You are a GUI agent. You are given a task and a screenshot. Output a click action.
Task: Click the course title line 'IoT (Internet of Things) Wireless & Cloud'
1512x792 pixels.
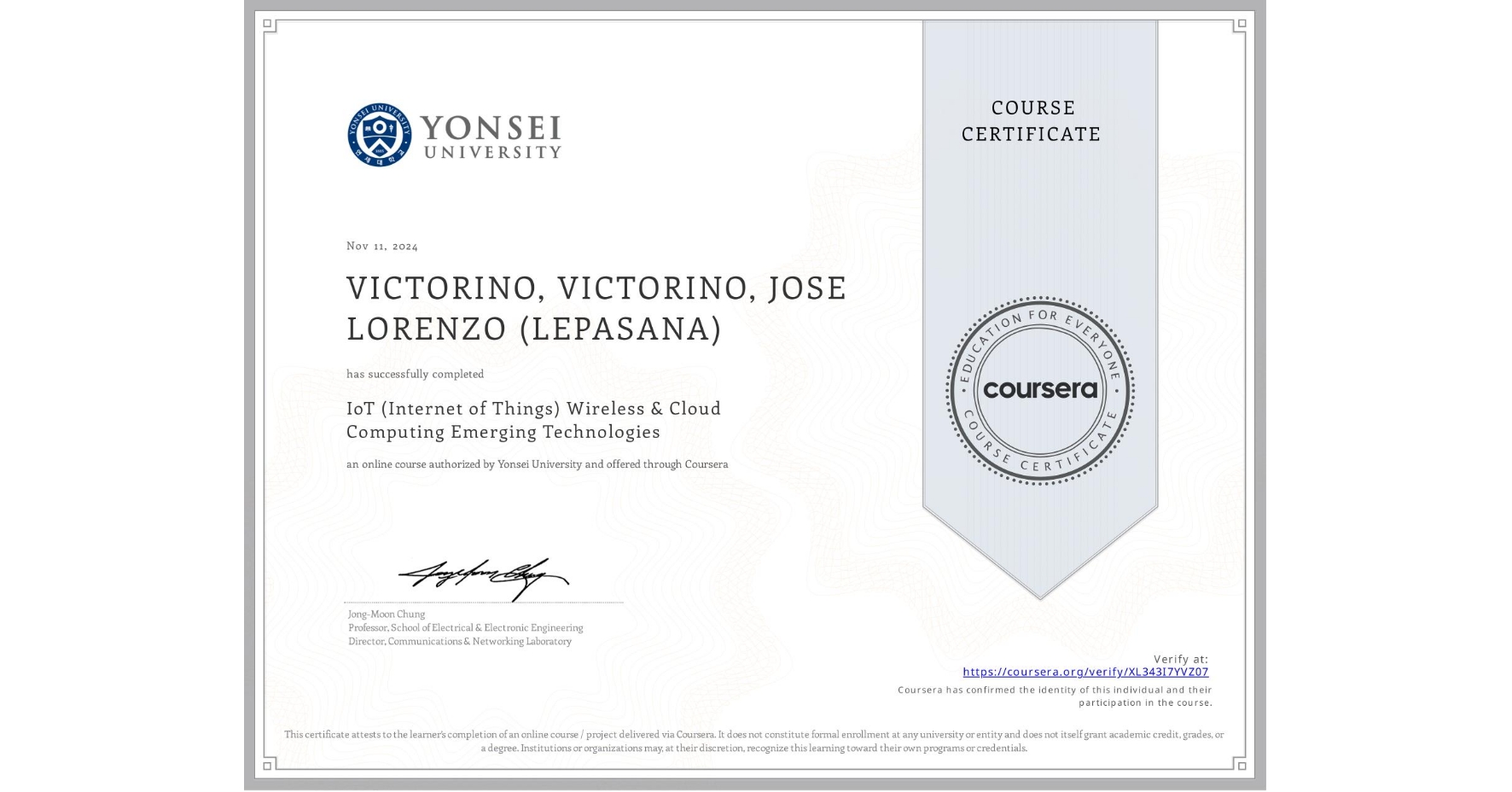534,409
